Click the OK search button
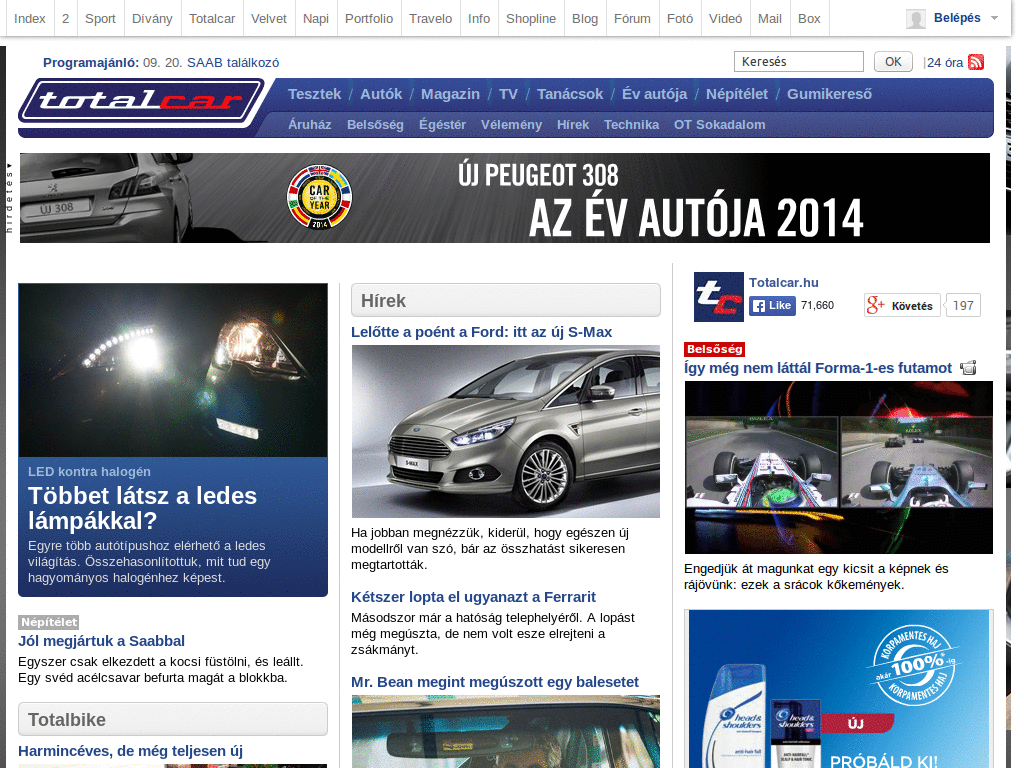 pos(893,61)
